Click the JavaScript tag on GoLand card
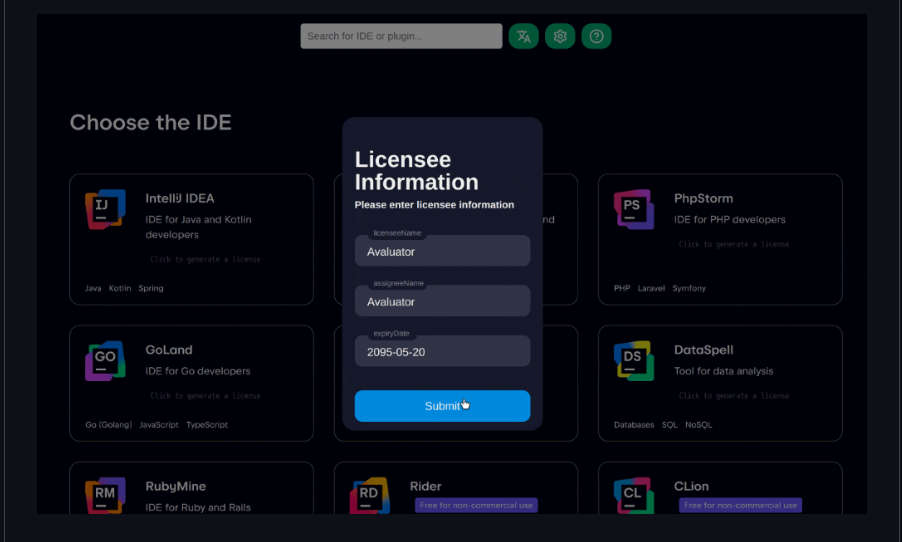 [x=159, y=425]
